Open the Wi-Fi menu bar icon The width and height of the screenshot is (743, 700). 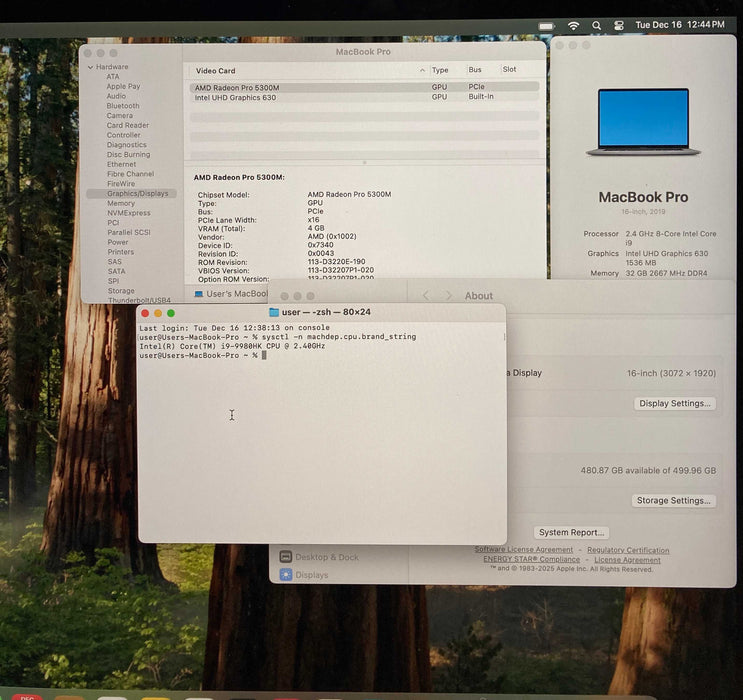[573, 26]
